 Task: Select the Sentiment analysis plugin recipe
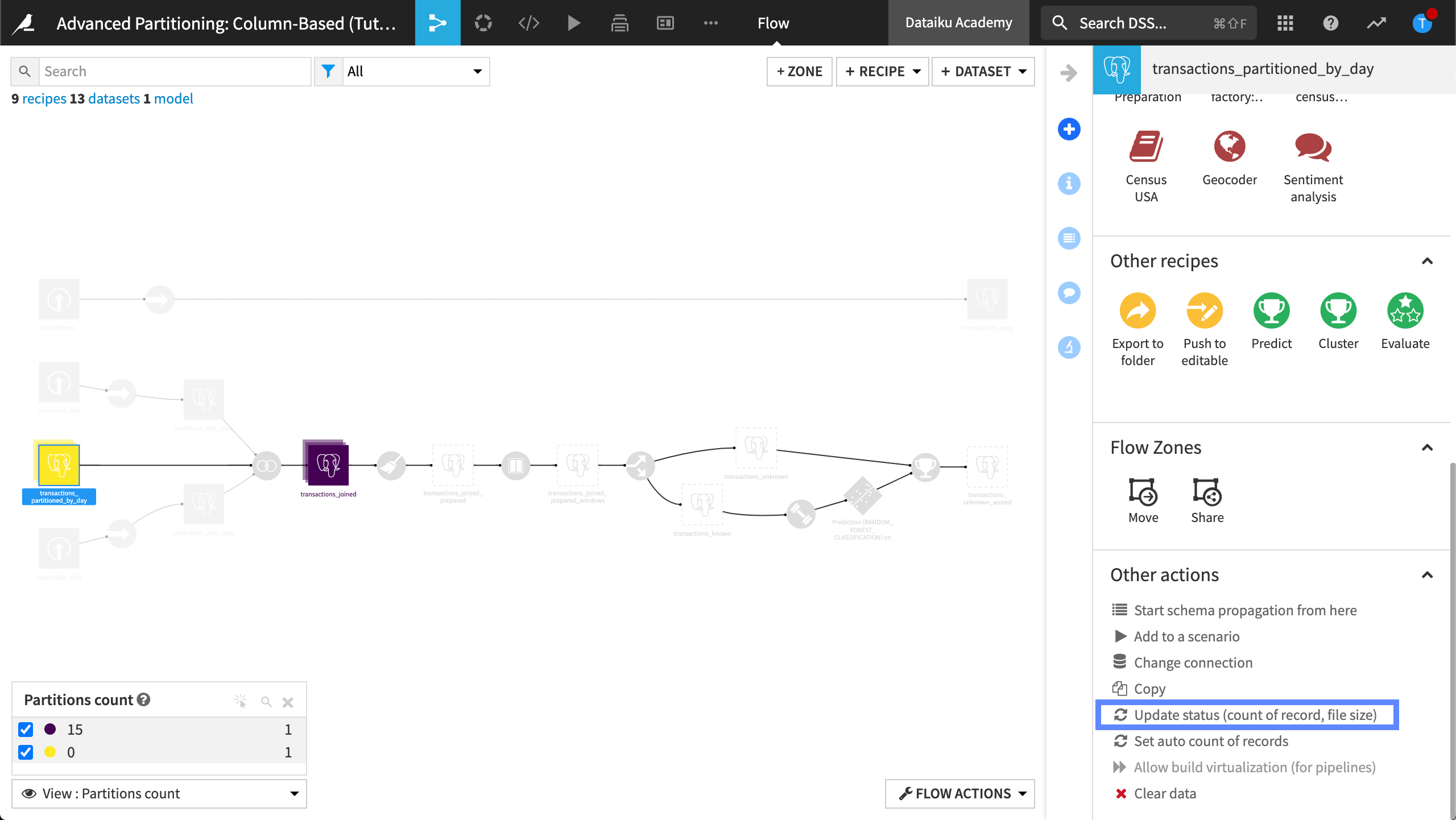coord(1313,167)
